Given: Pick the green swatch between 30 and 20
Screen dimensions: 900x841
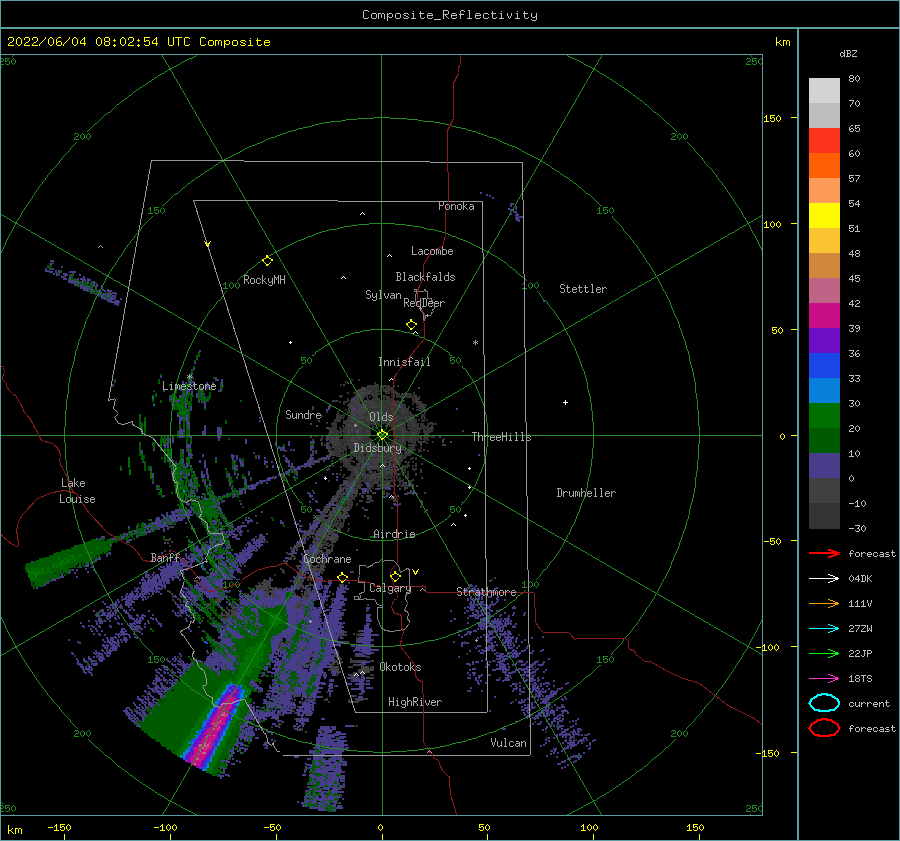Looking at the screenshot, I should [824, 416].
